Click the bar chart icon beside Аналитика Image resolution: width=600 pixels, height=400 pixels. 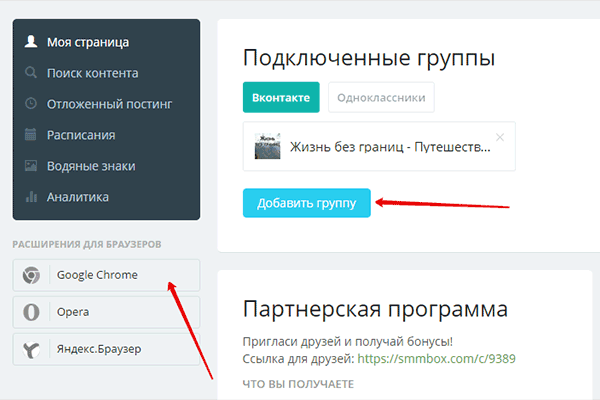tap(31, 196)
